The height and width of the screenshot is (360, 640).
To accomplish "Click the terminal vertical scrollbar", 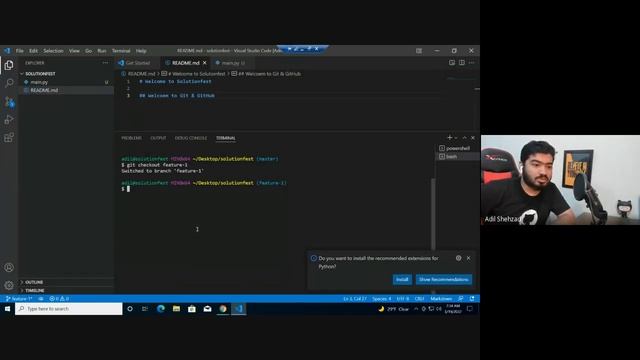I will pos(433,214).
